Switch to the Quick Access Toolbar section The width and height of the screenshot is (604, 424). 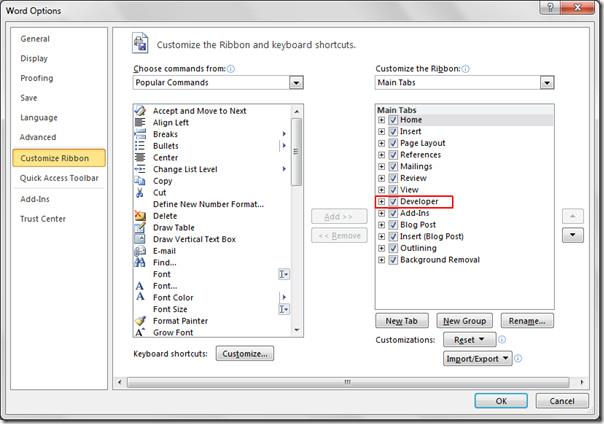click(59, 178)
